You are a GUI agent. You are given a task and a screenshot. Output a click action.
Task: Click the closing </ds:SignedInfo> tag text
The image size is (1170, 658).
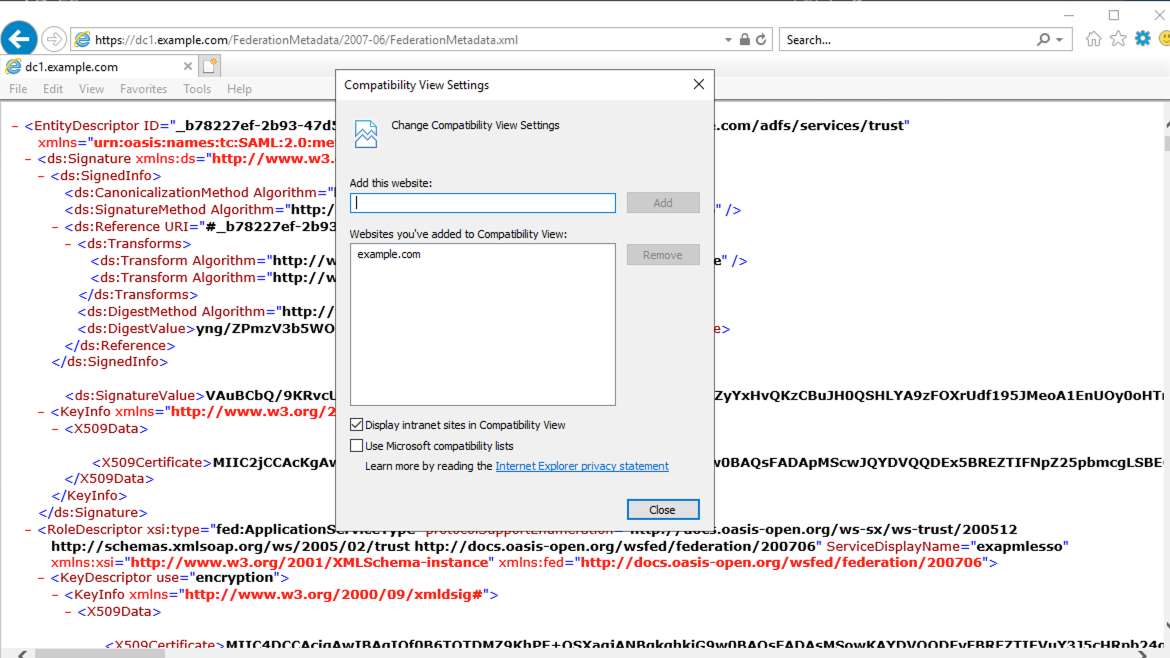tap(110, 362)
